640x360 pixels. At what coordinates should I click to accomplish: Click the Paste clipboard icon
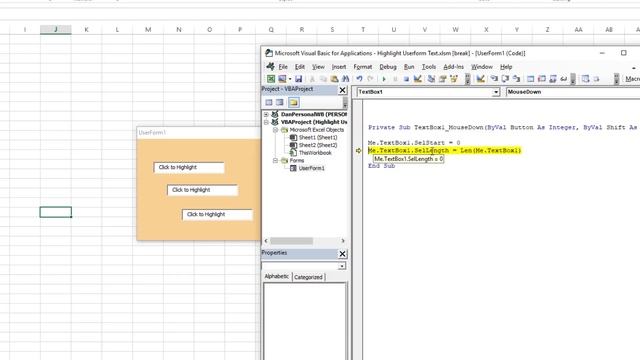coord(334,79)
